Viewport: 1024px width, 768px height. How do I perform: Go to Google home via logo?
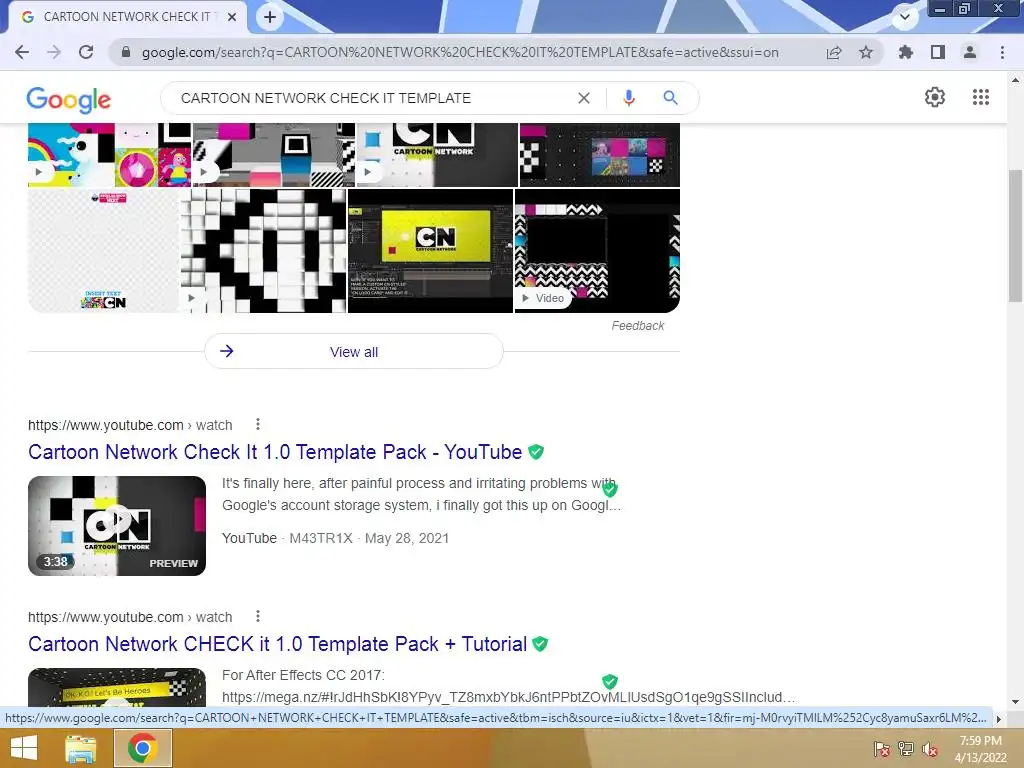[x=69, y=99]
